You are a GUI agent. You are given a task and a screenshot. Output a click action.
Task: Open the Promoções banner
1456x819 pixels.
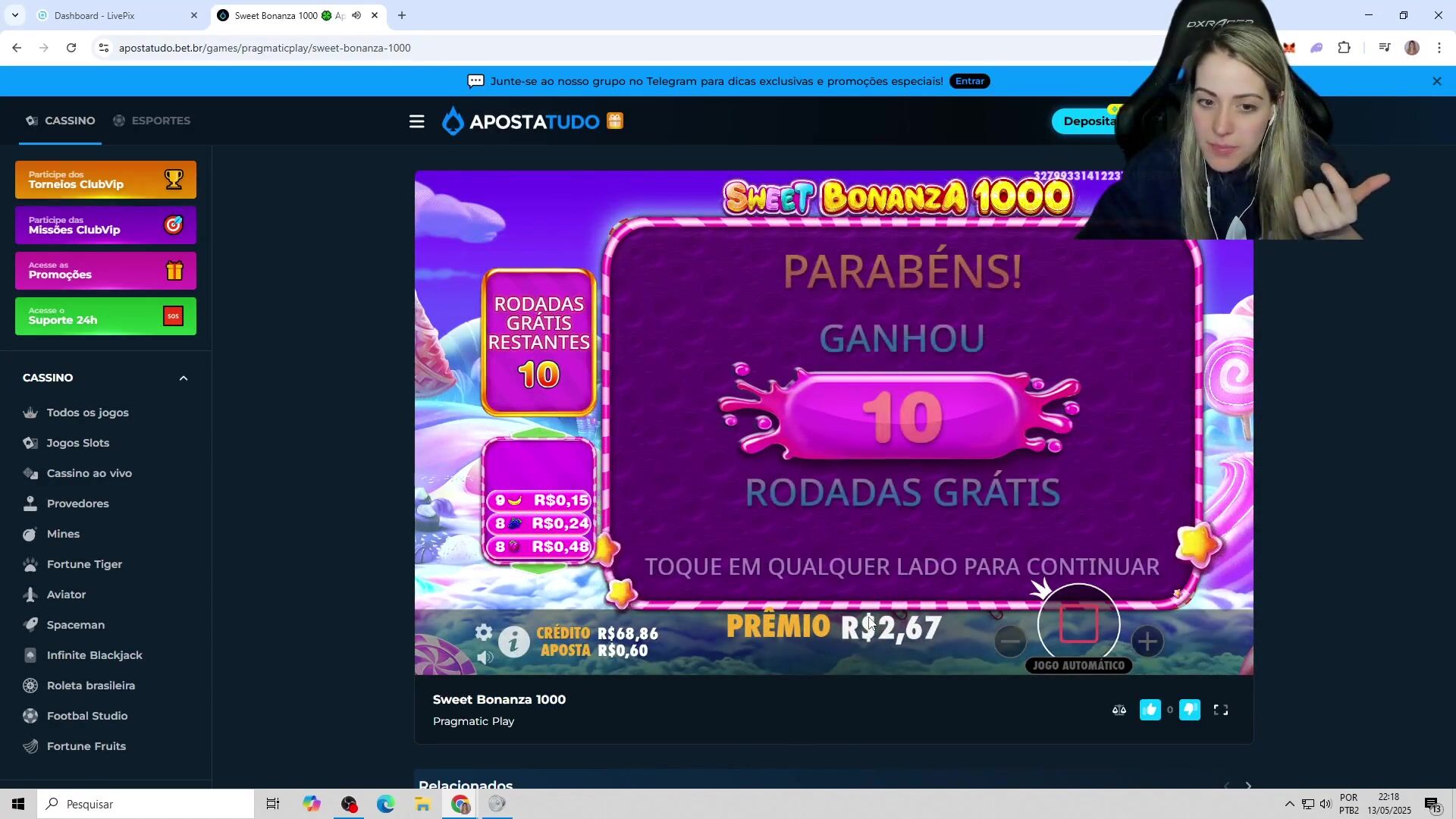[x=105, y=271]
